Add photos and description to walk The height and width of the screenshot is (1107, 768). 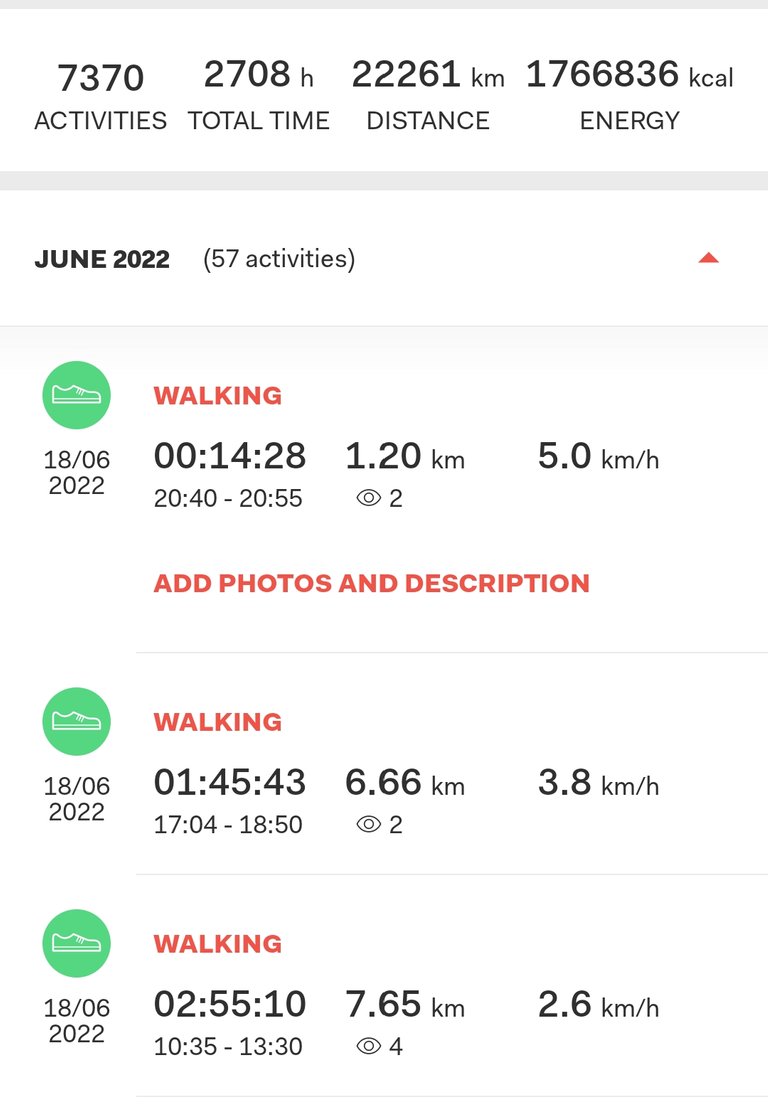pos(371,583)
